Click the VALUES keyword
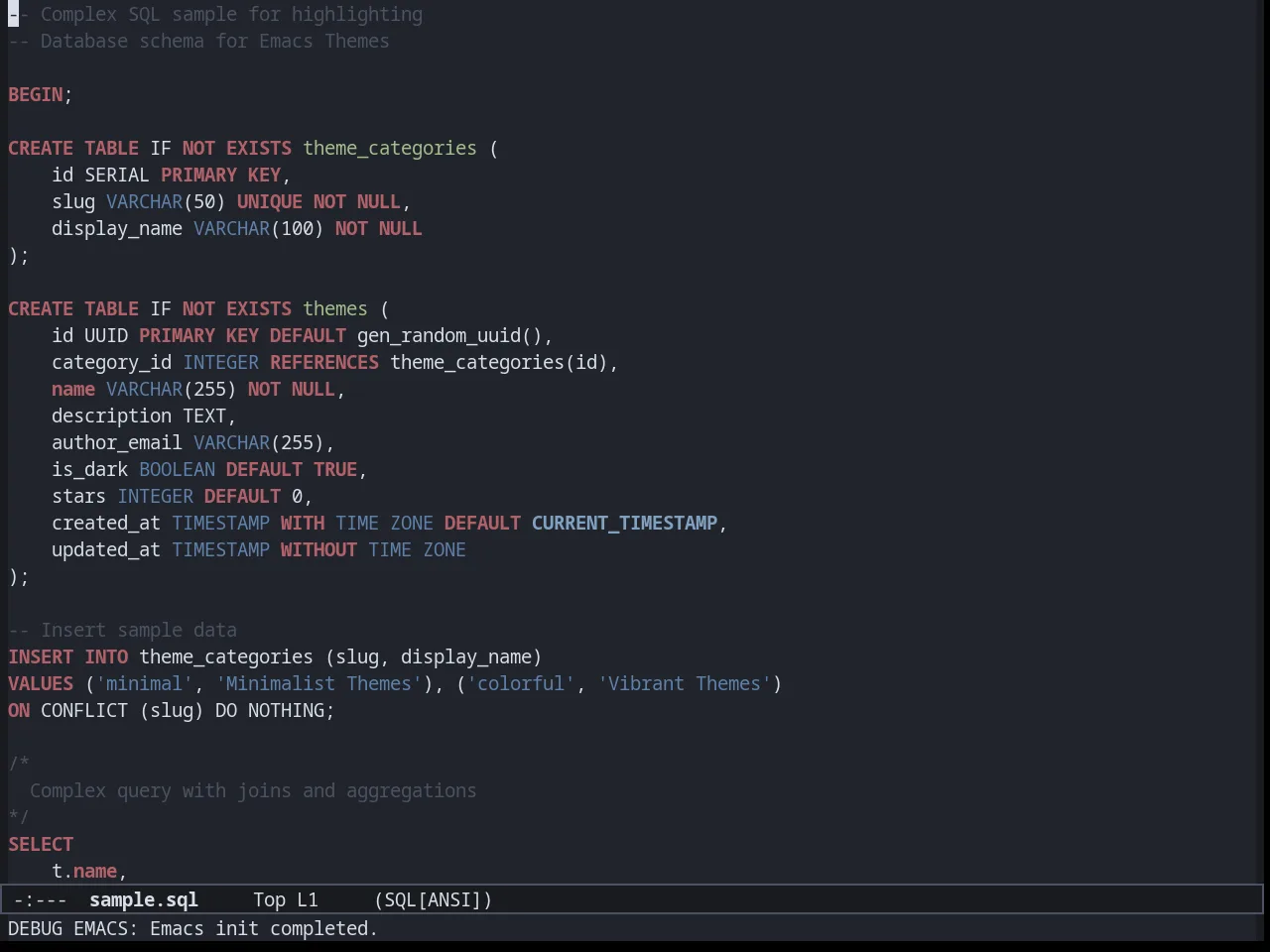Image resolution: width=1270 pixels, height=952 pixels. [x=41, y=683]
